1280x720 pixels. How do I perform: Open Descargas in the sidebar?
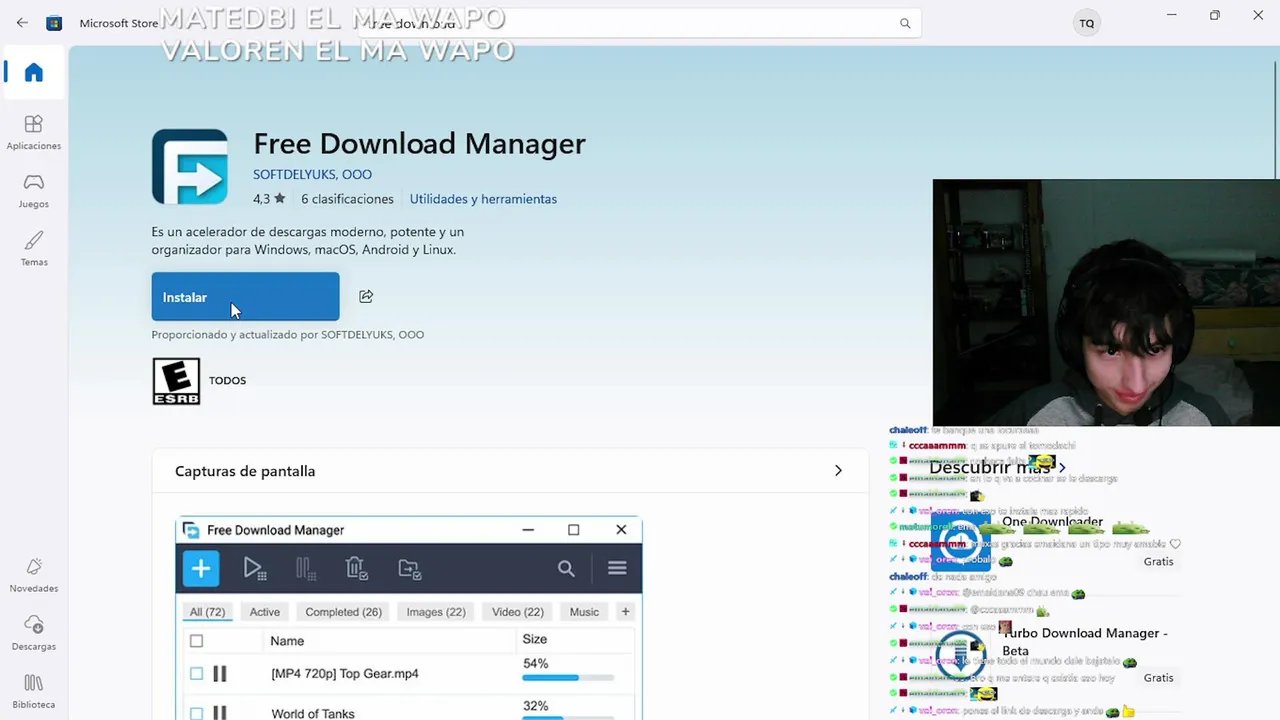[34, 633]
